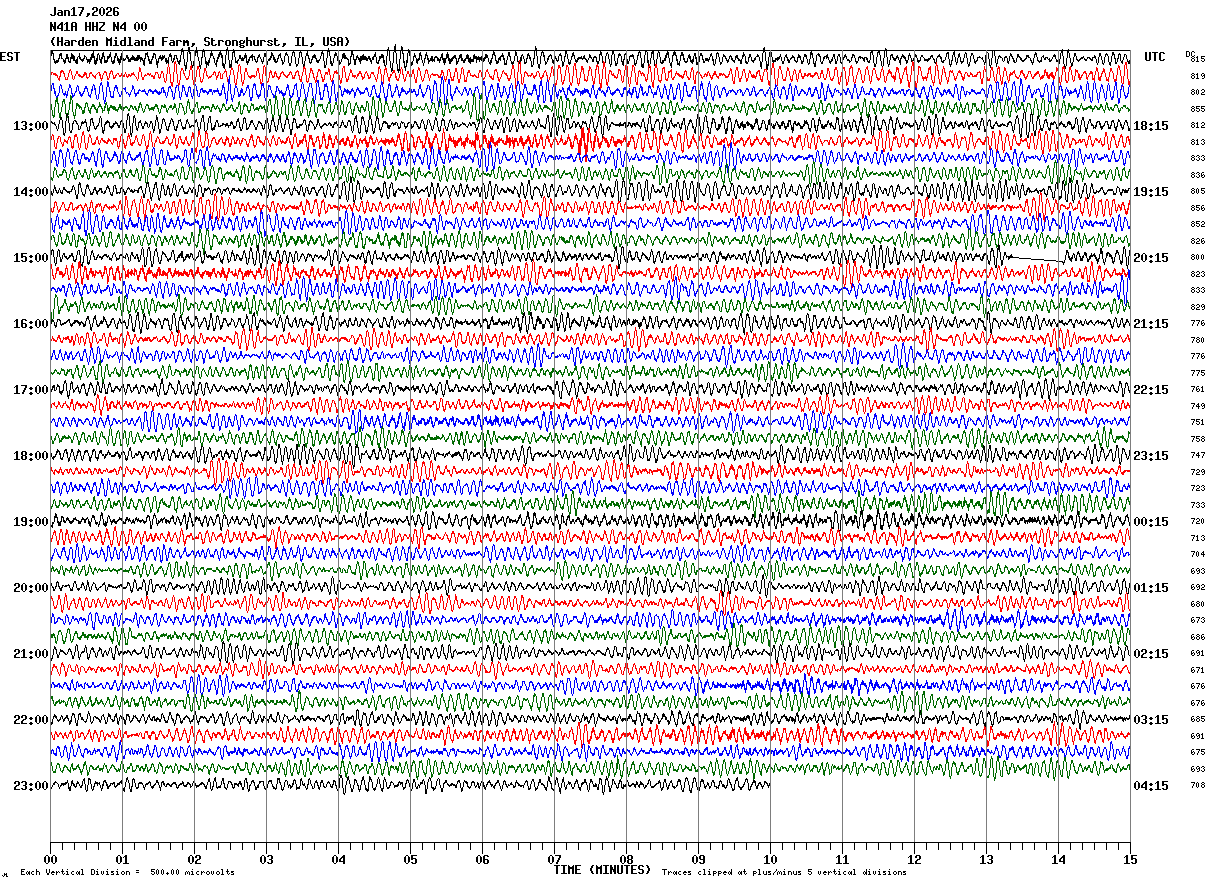Click the 20:15 UTC time label
The height and width of the screenshot is (886, 1210).
(1150, 258)
